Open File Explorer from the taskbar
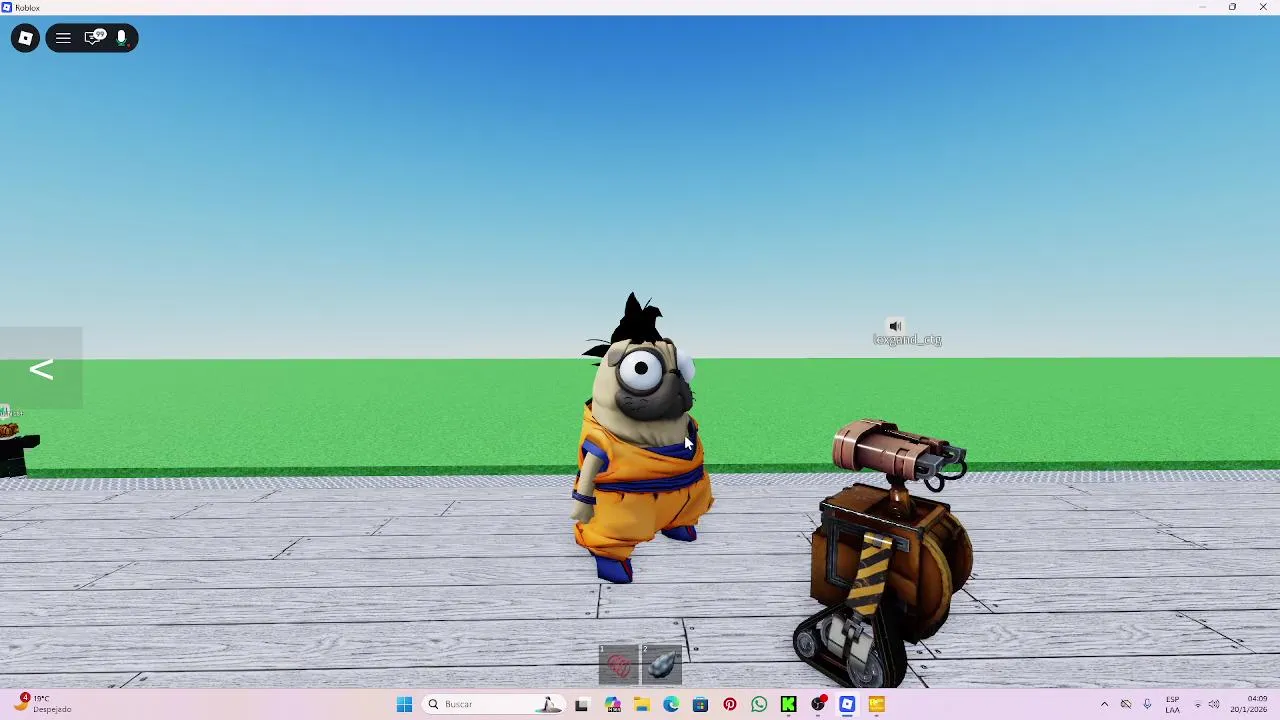The width and height of the screenshot is (1280, 720). tap(641, 704)
